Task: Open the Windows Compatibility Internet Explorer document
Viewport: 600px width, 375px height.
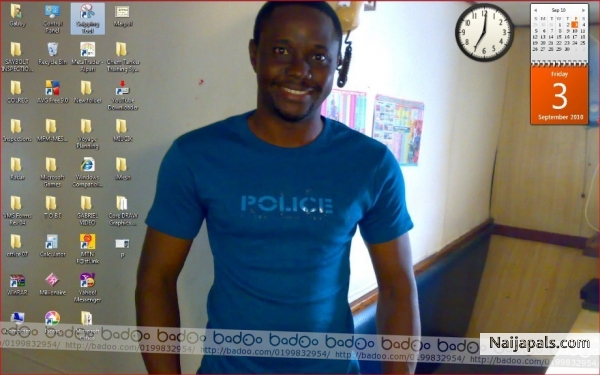Action: 88,172
